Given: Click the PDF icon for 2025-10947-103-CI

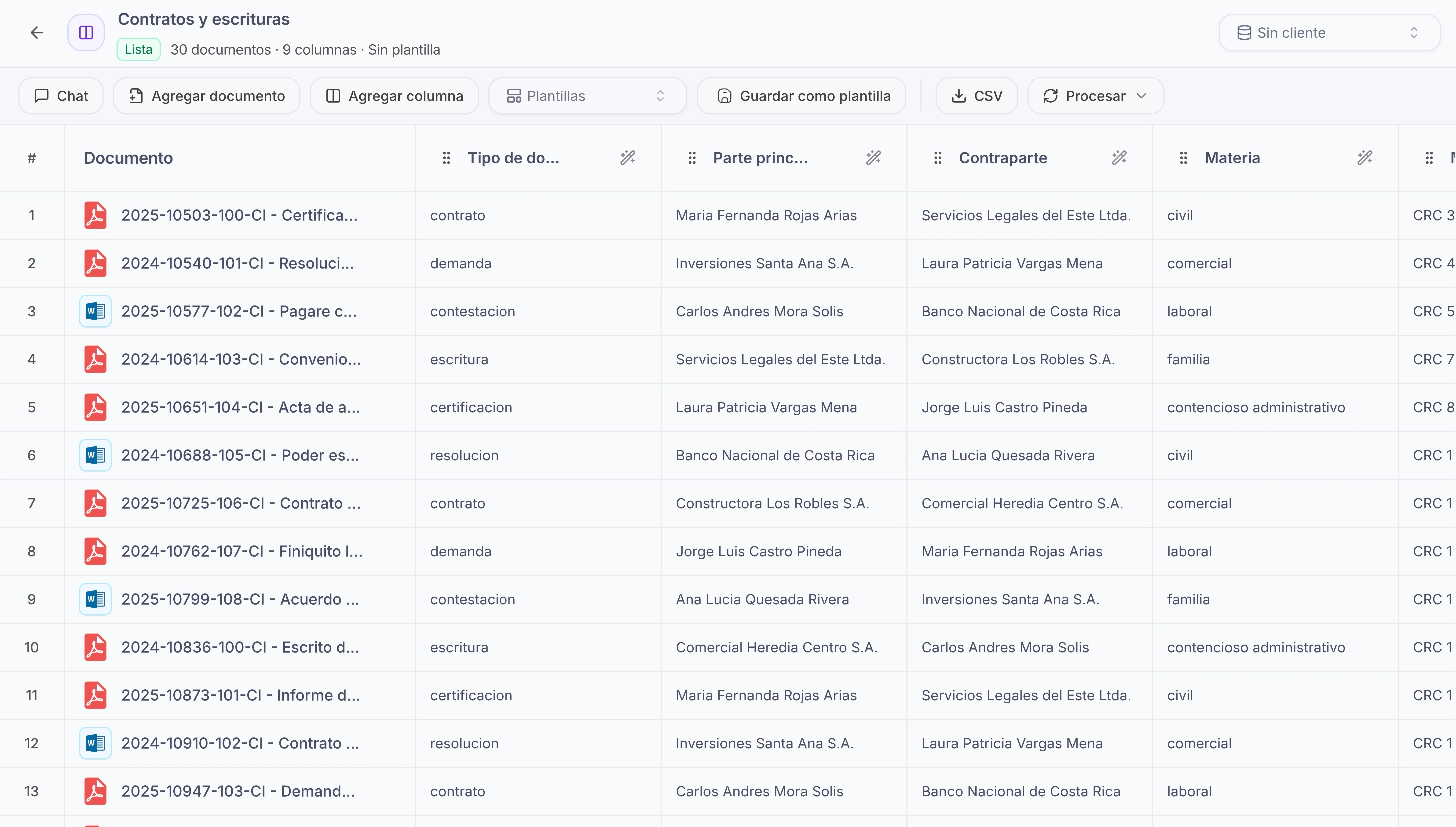Looking at the screenshot, I should click(x=95, y=791).
